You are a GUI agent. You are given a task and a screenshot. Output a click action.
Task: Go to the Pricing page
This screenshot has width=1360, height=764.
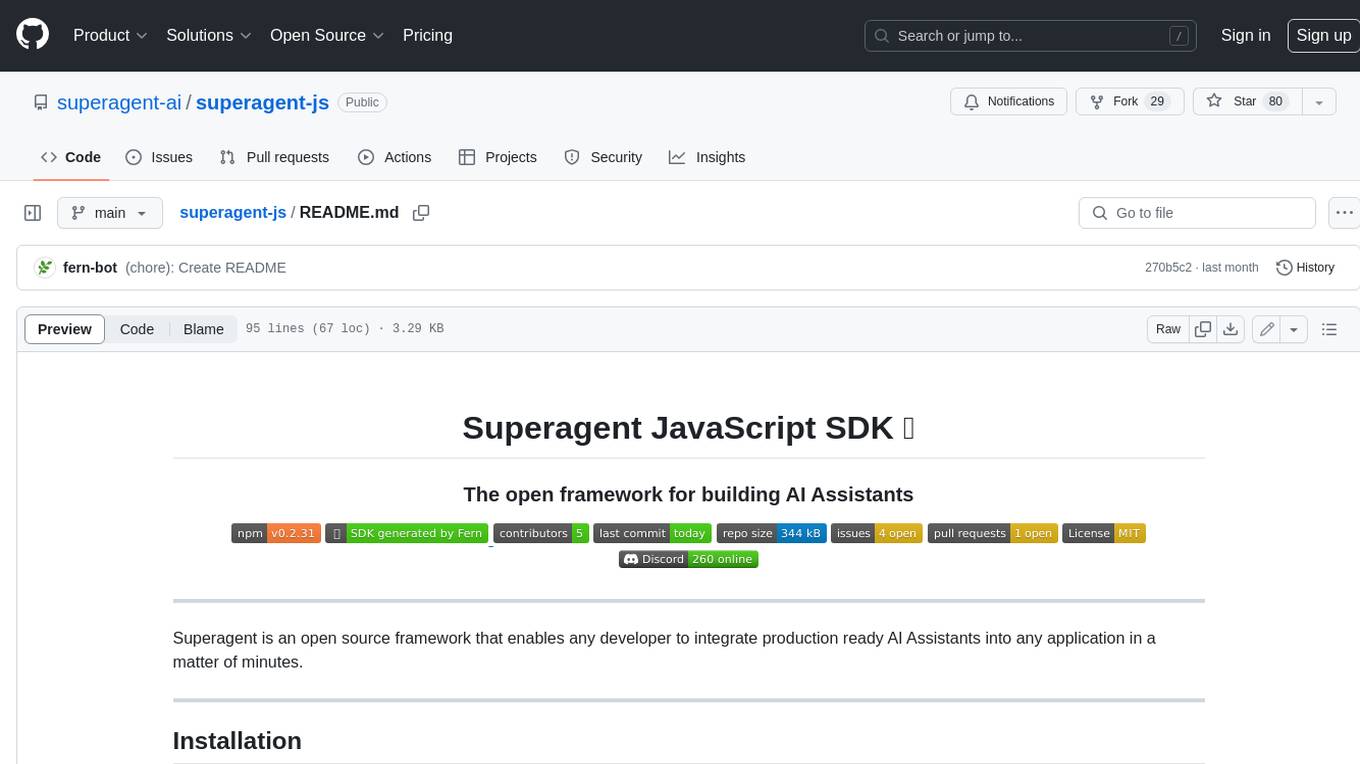tap(427, 35)
